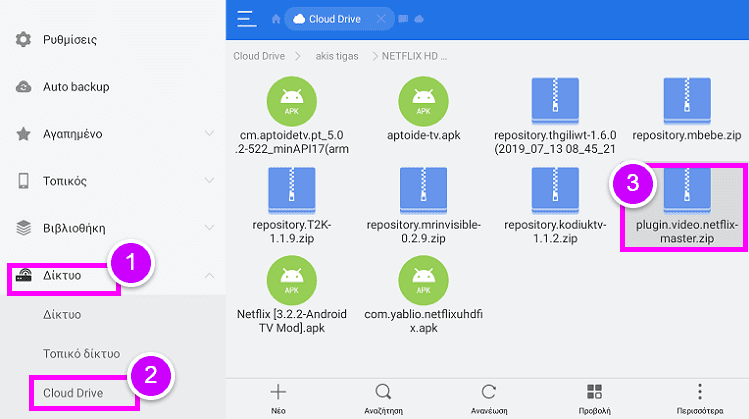Screen dimensions: 749x419
Task: Open aptoide-tv.apk file icon
Action: pos(423,101)
